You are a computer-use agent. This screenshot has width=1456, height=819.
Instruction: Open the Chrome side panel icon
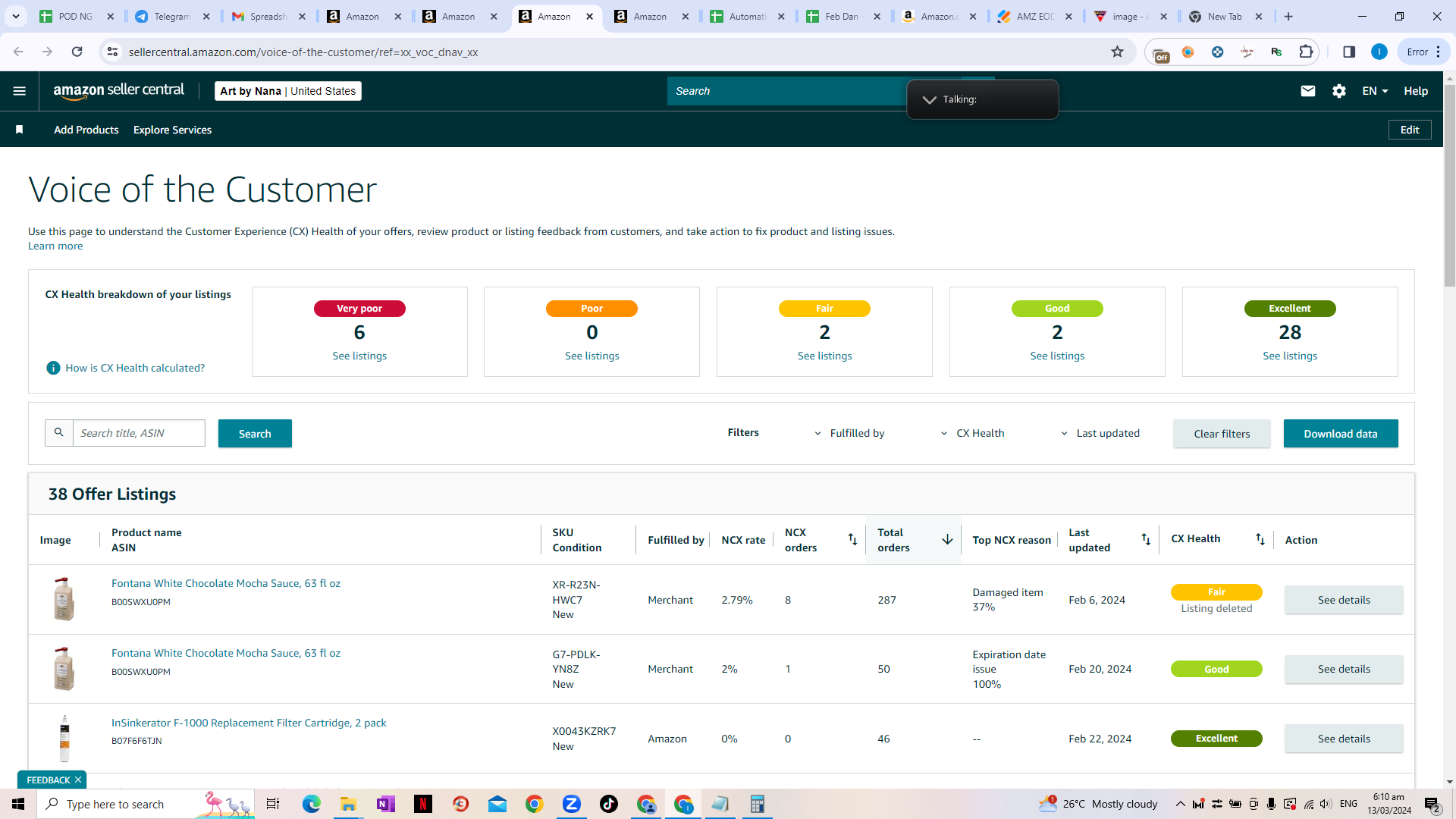point(1349,52)
